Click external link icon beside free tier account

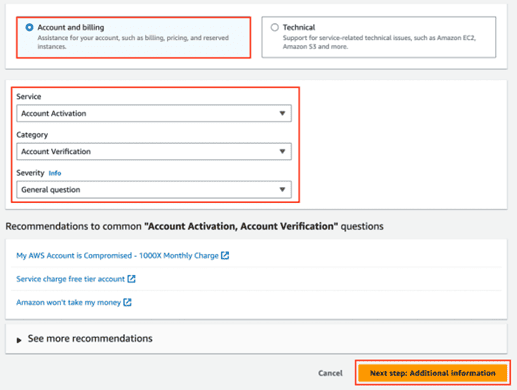point(131,279)
